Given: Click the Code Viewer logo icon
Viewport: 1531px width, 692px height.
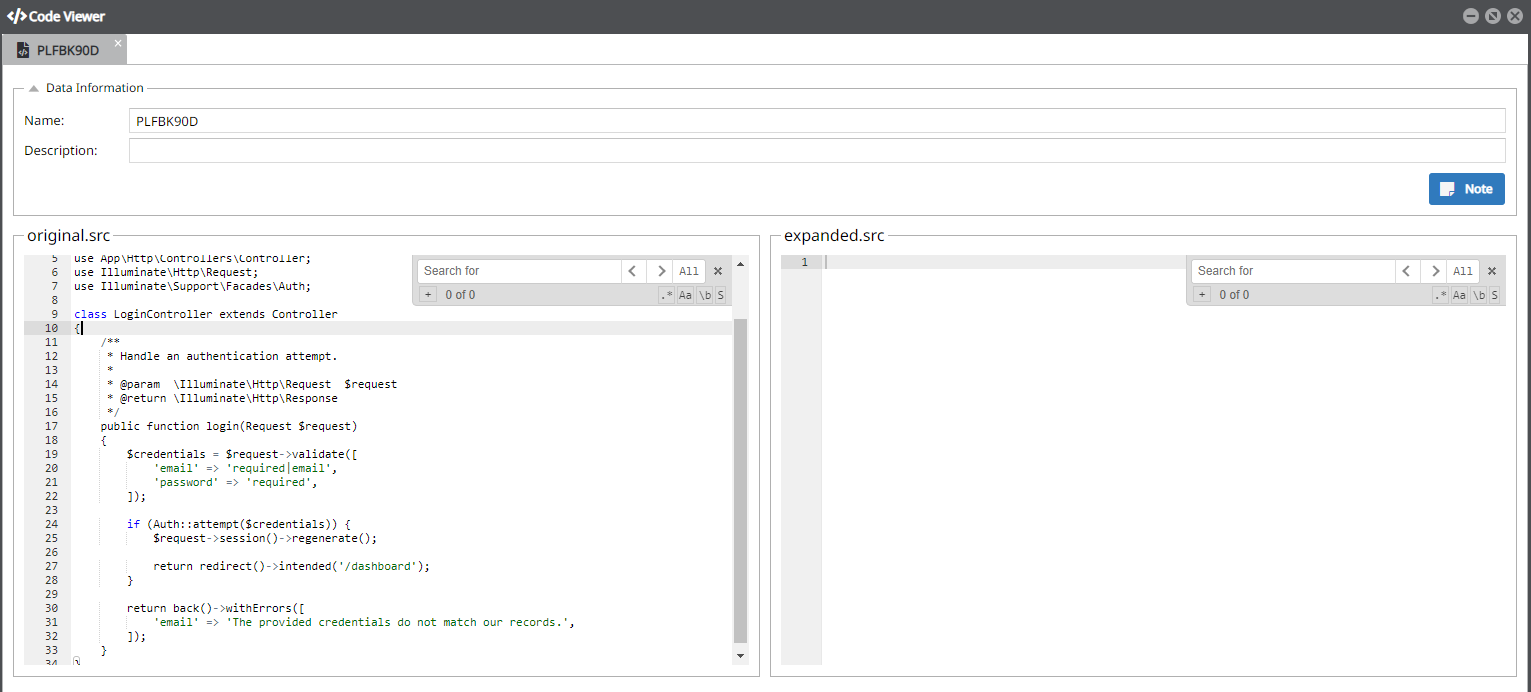Looking at the screenshot, I should [x=16, y=16].
